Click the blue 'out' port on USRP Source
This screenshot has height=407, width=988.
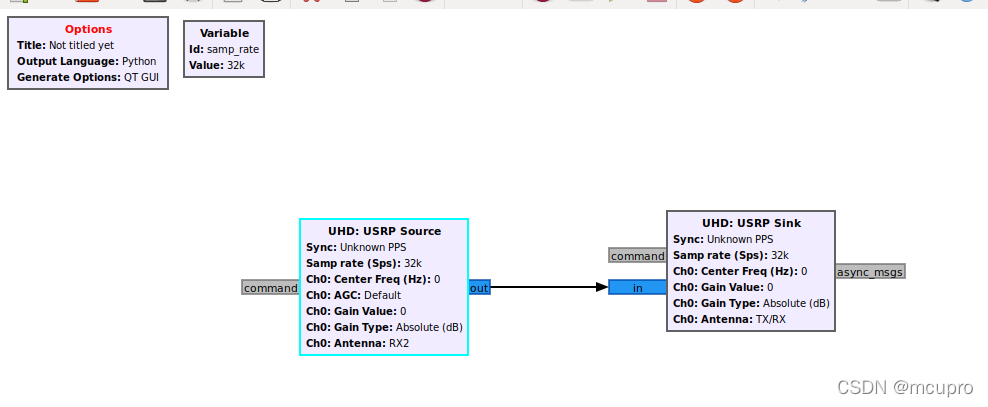(x=479, y=288)
